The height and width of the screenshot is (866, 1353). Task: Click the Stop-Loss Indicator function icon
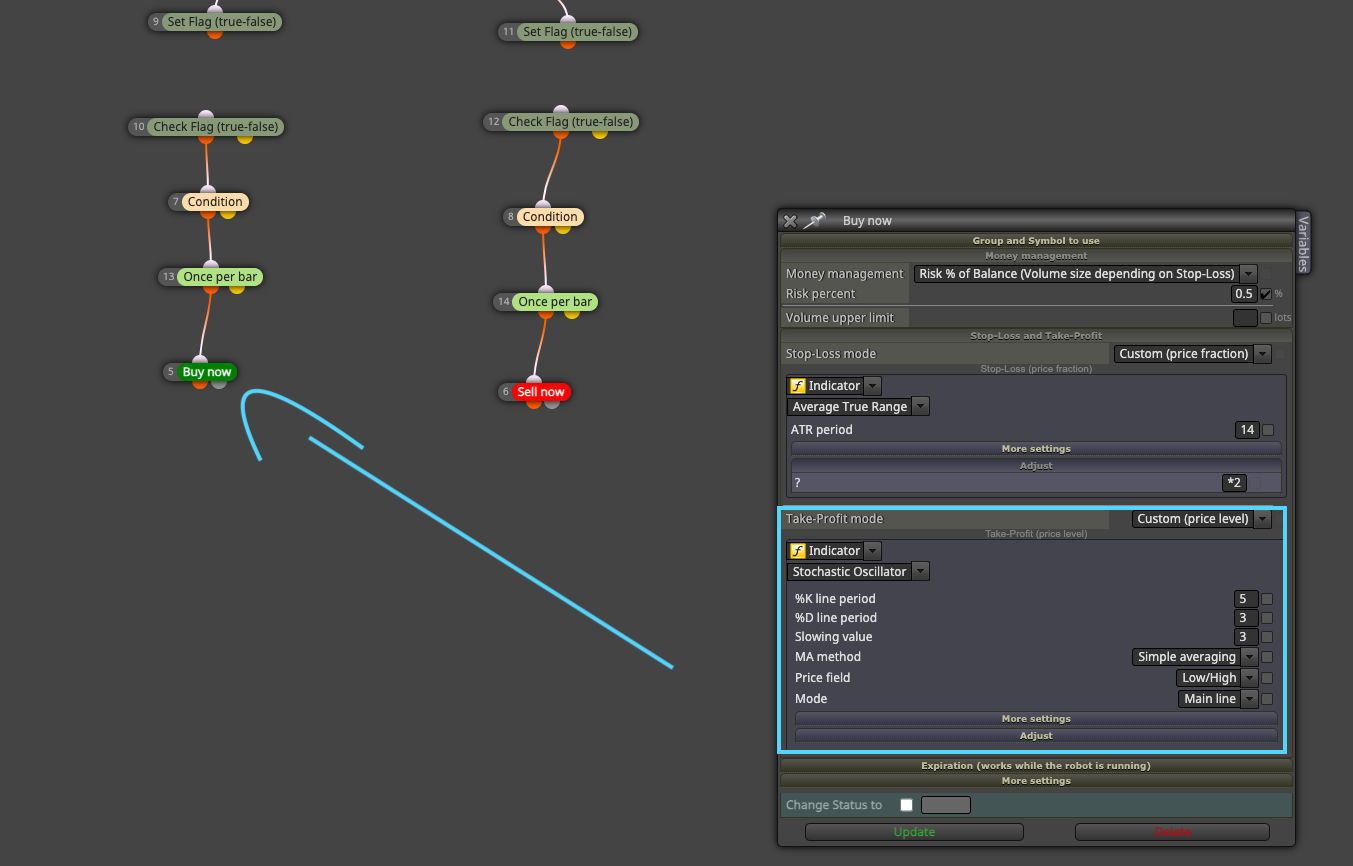tap(797, 386)
